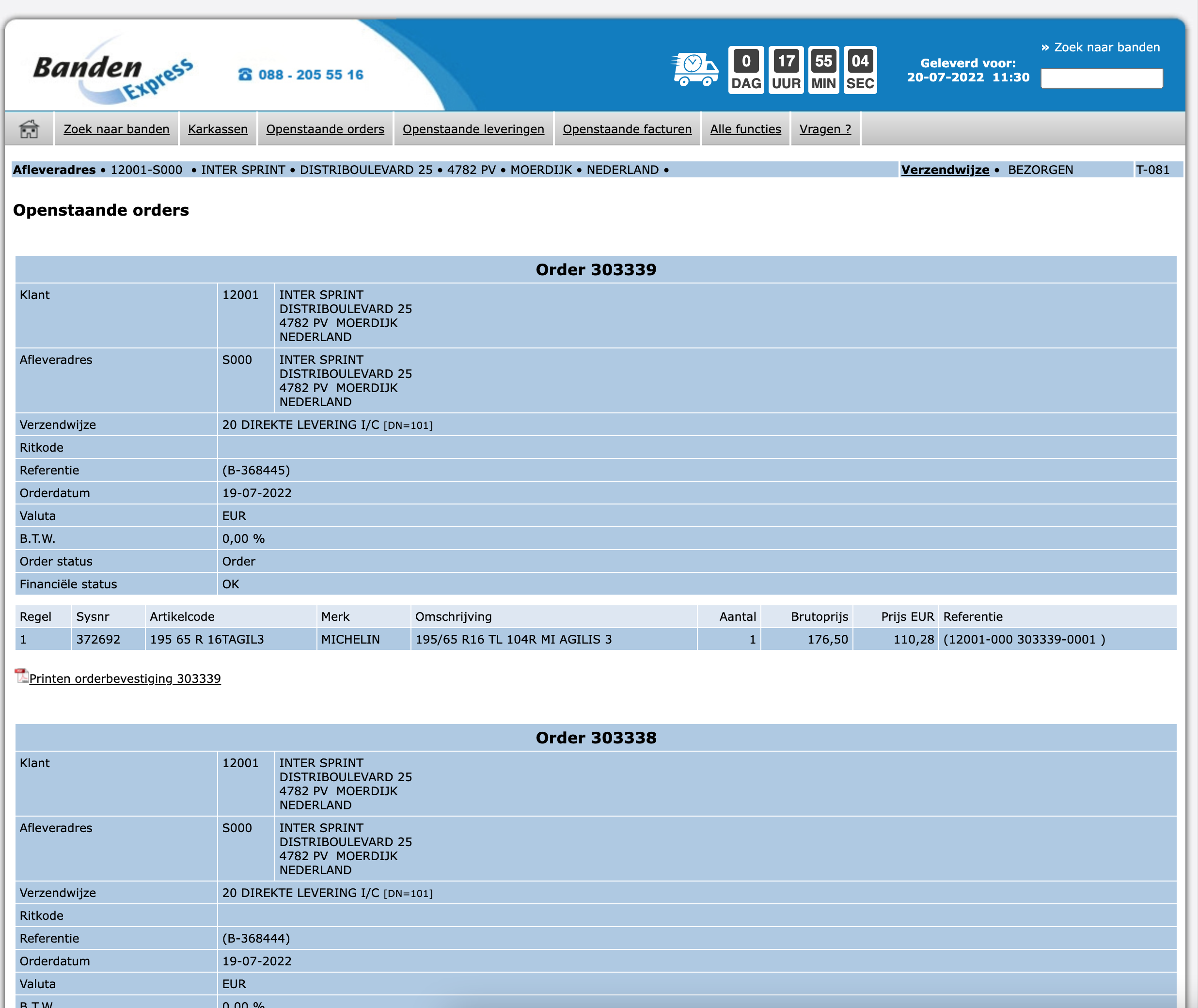Click Printen orderbevestiging 303339 link
Screen dimensions: 1198x1008
[x=125, y=678]
